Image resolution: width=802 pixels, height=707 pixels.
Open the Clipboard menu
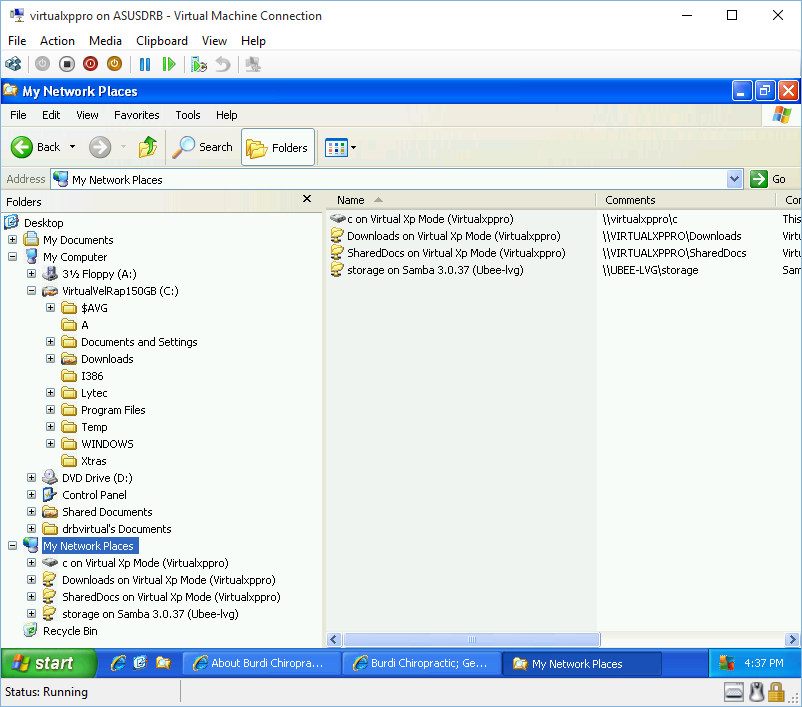(x=162, y=41)
